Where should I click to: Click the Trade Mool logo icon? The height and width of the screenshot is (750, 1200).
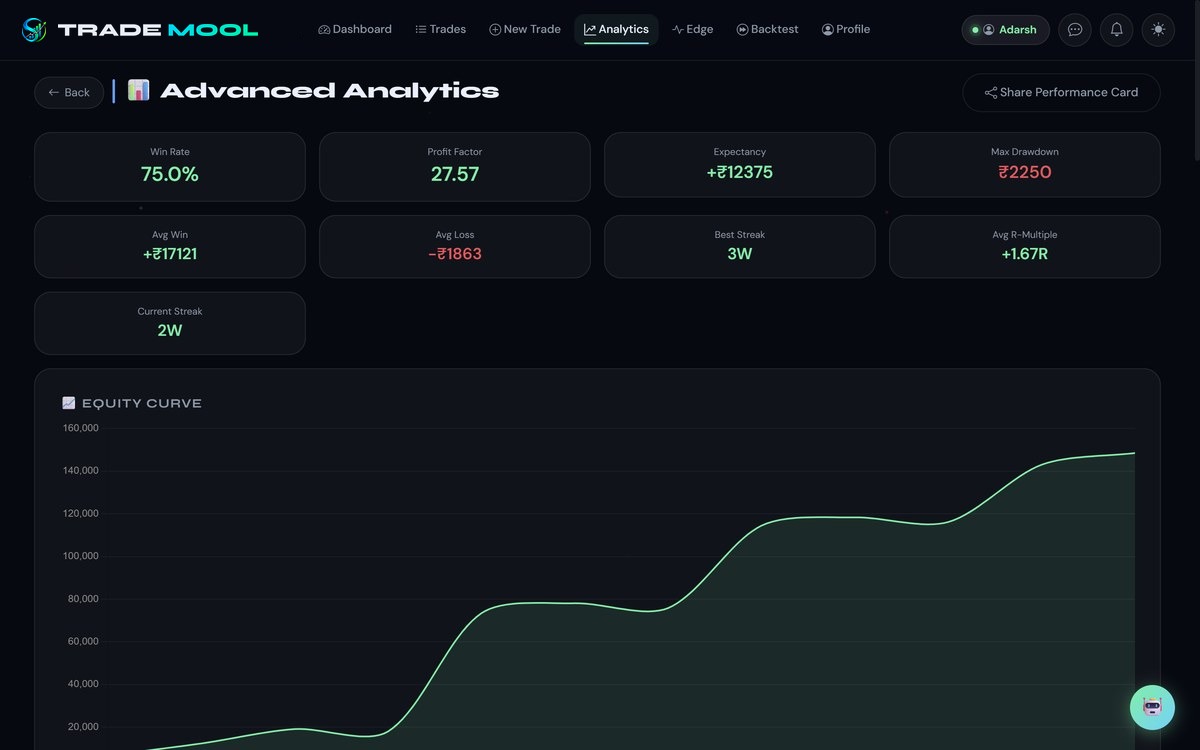35,30
